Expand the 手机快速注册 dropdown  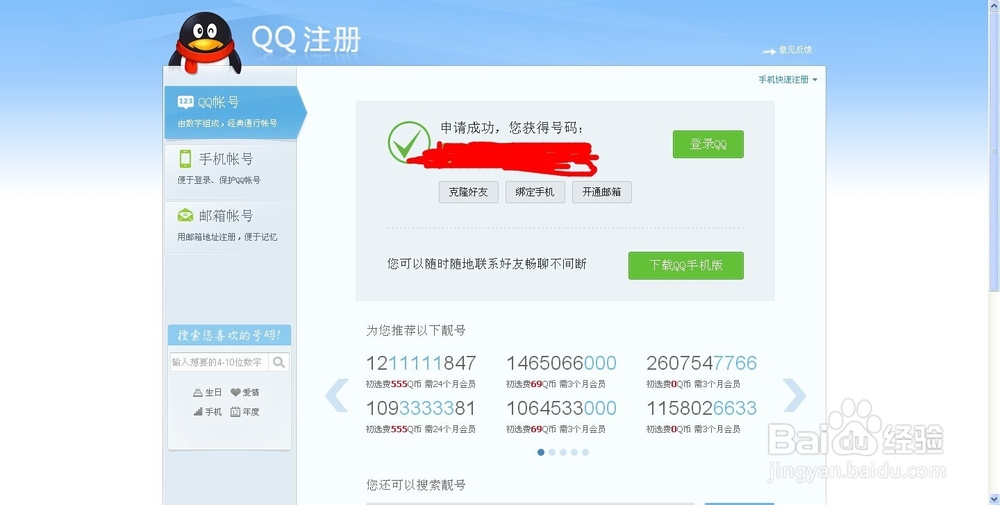pos(788,80)
